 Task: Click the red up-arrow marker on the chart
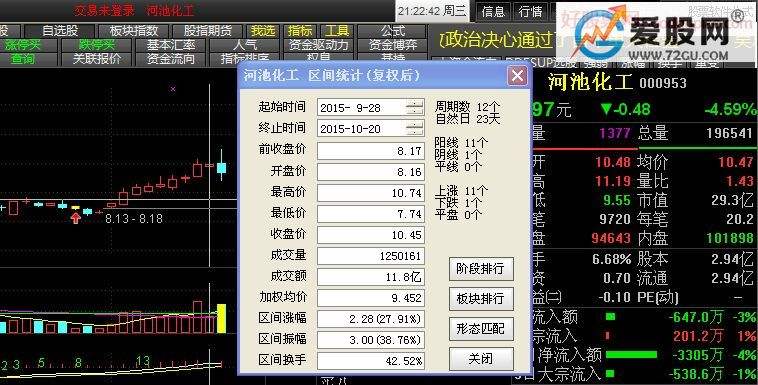pyautogui.click(x=75, y=218)
